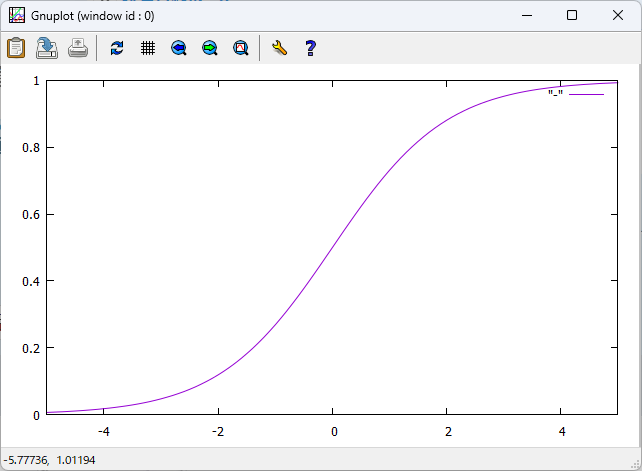Viewport: 642px width, 471px height.
Task: Open the Gnuplot window system menu icon
Action: [16, 16]
